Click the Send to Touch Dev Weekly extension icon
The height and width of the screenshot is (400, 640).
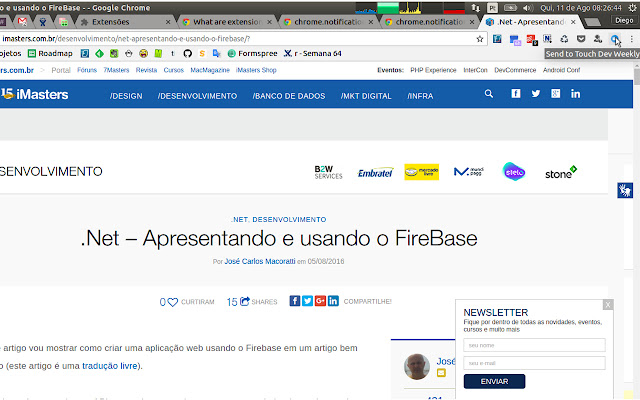click(x=614, y=39)
